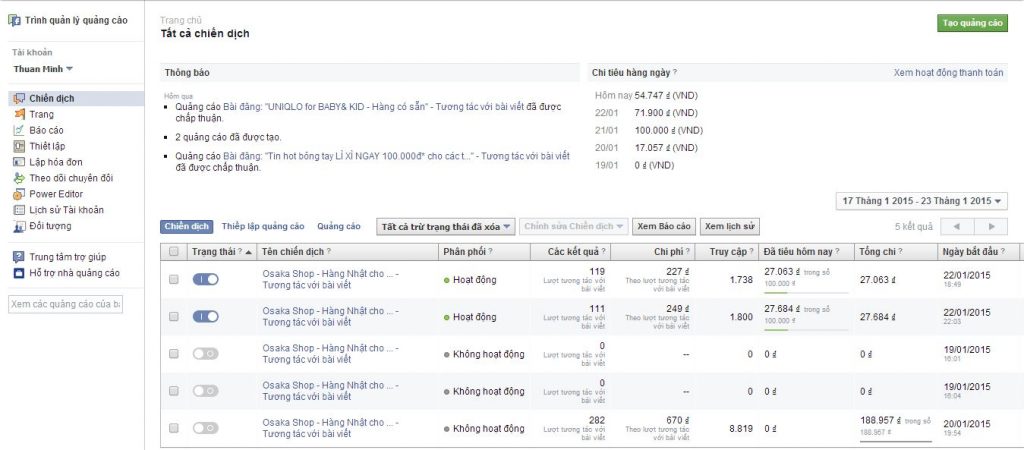This screenshot has width=1024, height=450.
Task: Click the Chiến dịch icon in sidebar
Action: 19,98
